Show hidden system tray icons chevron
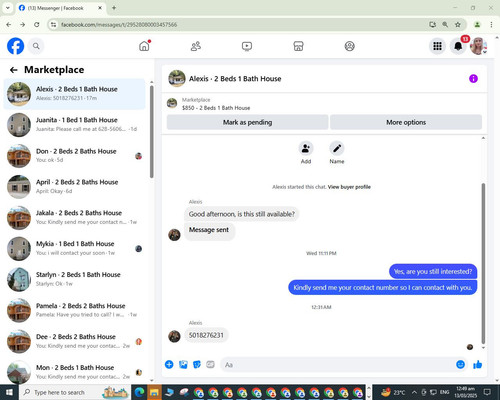The width and height of the screenshot is (500, 400). click(x=414, y=392)
